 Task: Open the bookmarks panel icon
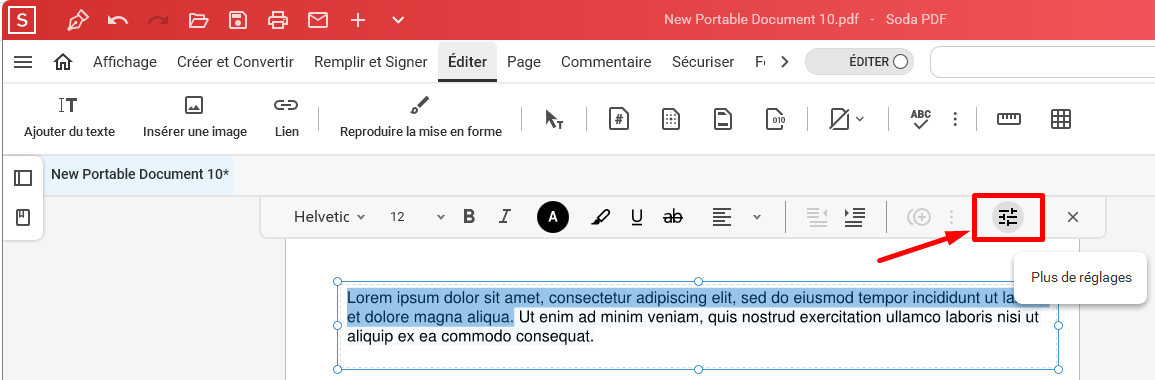click(23, 217)
